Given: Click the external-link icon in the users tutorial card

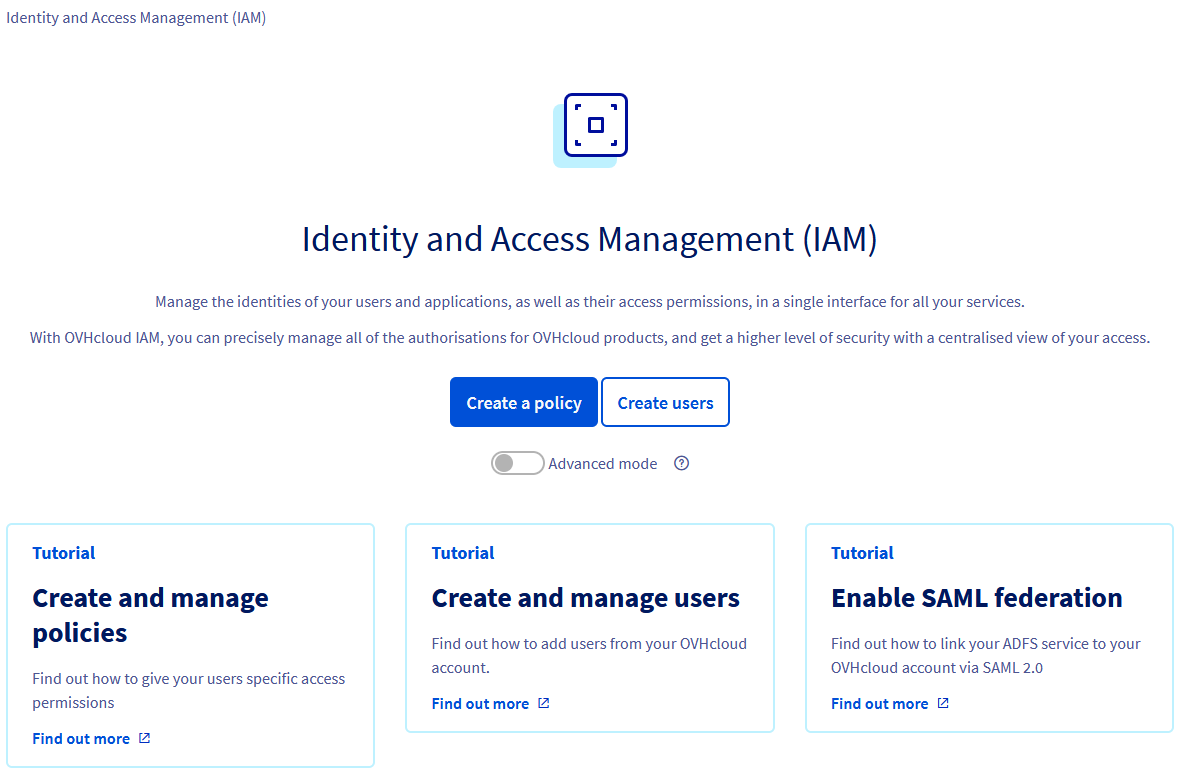Looking at the screenshot, I should pyautogui.click(x=544, y=703).
